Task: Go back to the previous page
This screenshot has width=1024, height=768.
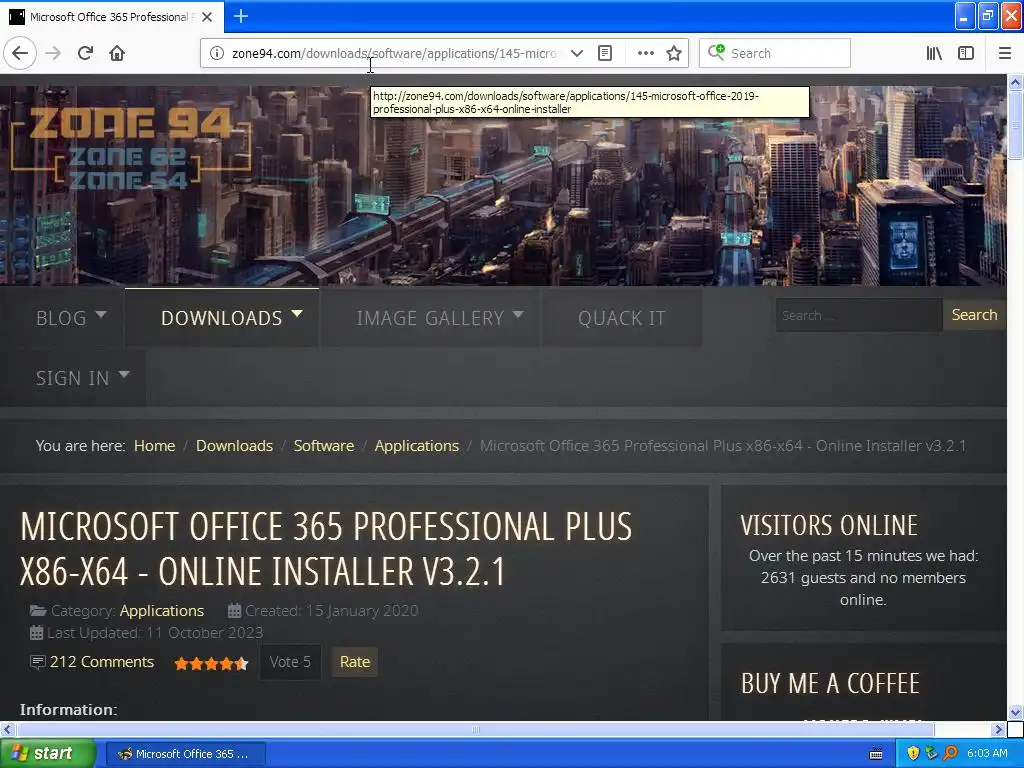Action: click(20, 53)
